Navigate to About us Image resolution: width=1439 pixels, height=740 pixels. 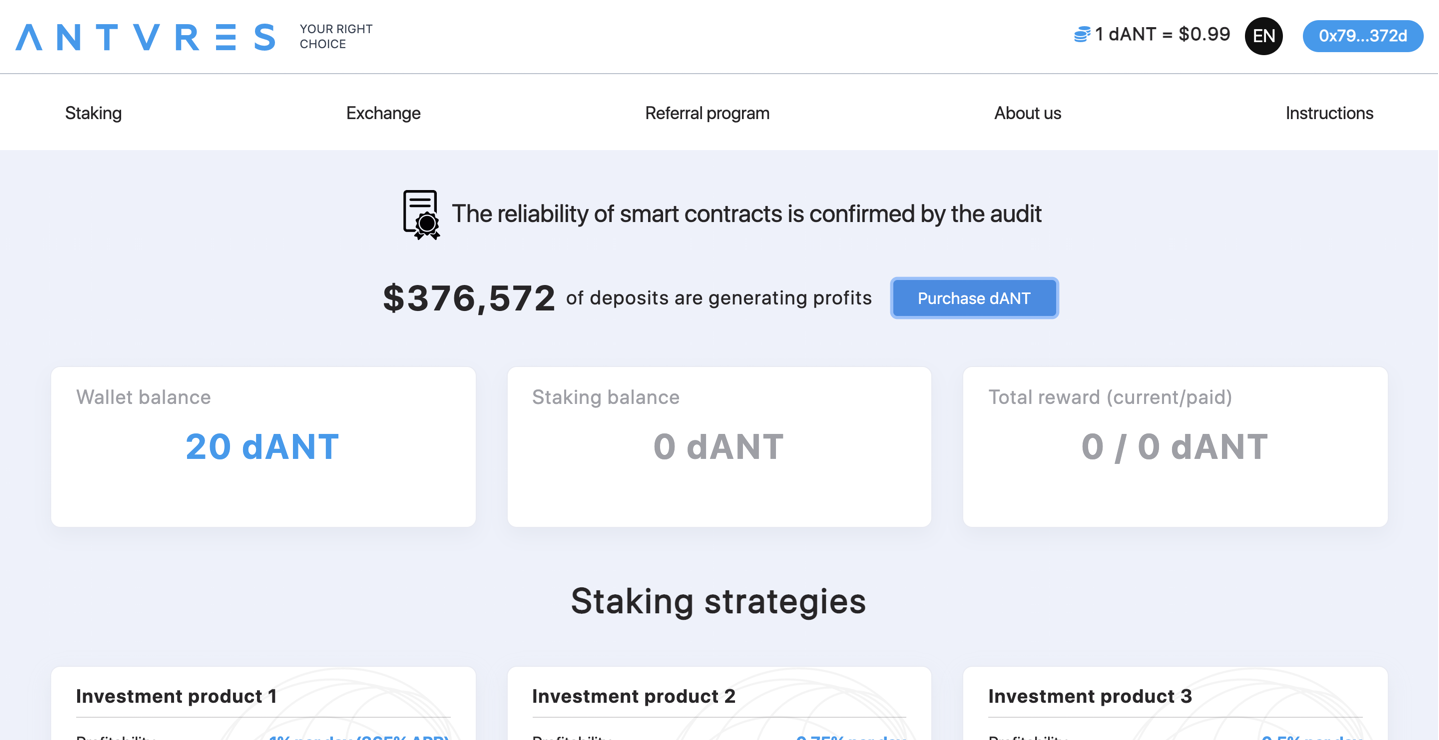(x=1027, y=113)
